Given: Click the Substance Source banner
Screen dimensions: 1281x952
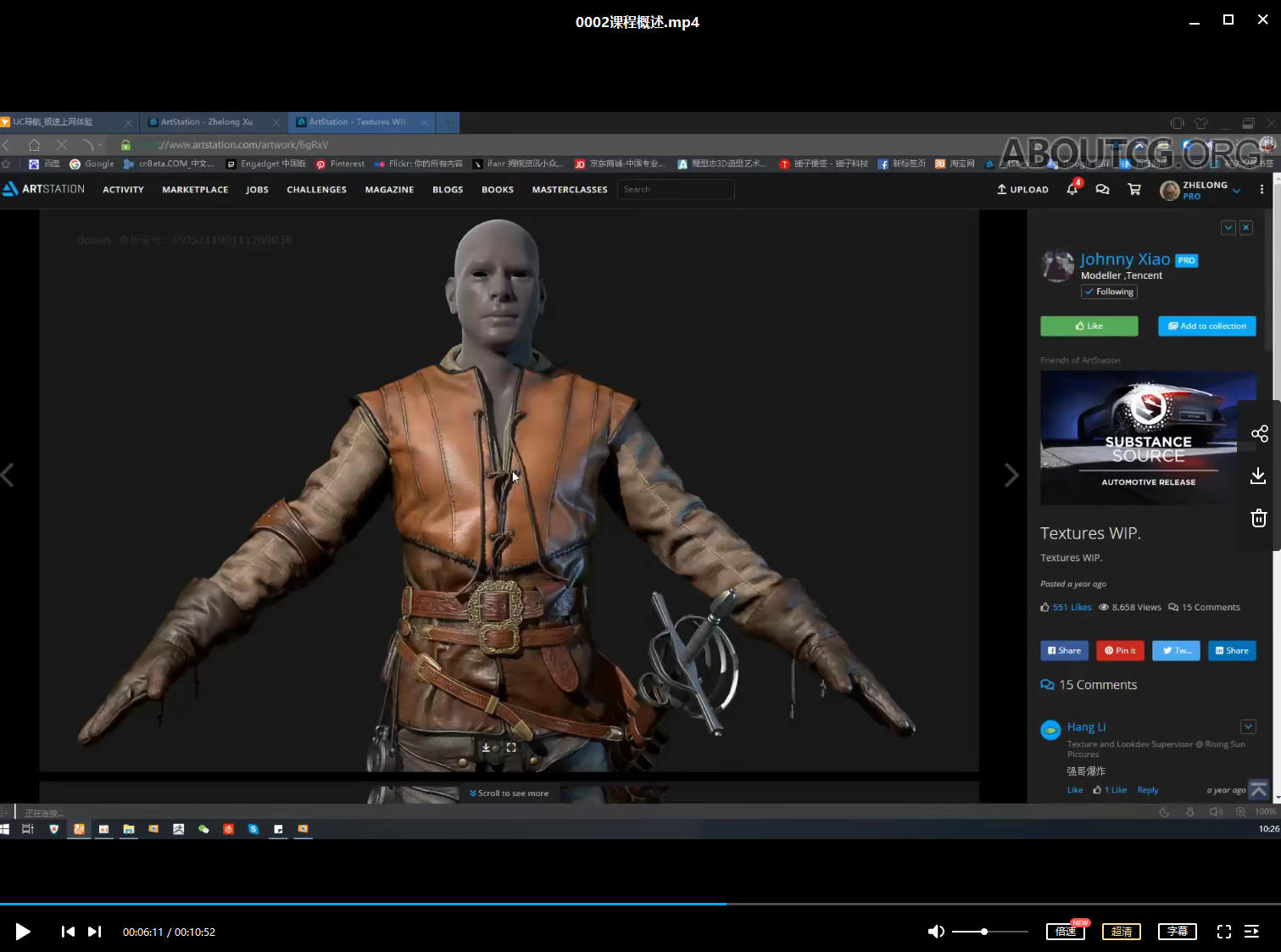Looking at the screenshot, I should [x=1148, y=437].
